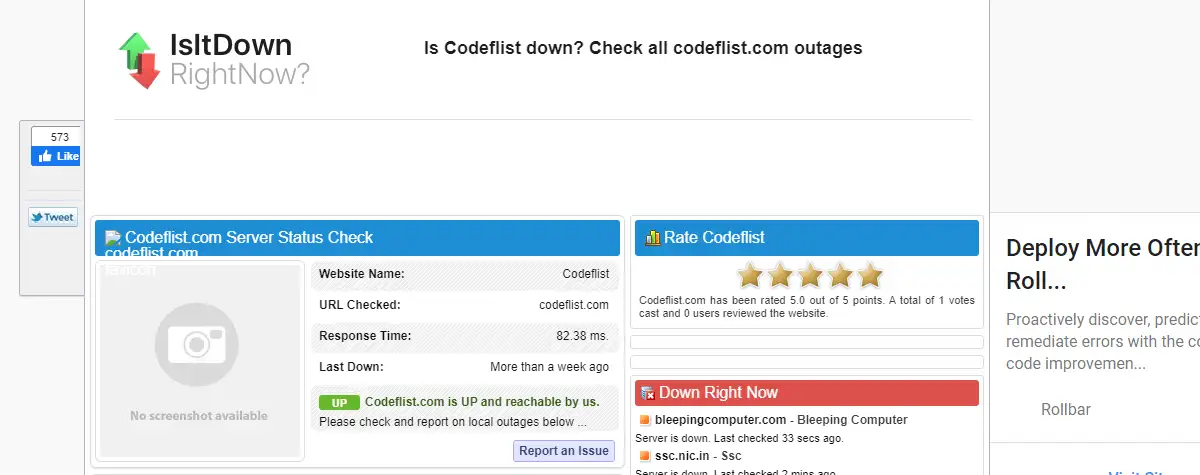The width and height of the screenshot is (1200, 475).
Task: Click the Tweet bird button
Action: pyautogui.click(x=53, y=217)
